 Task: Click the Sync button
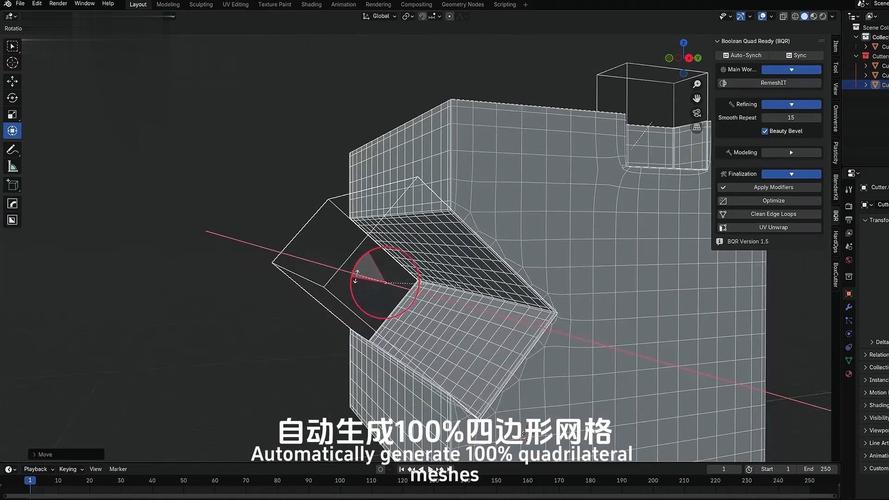pos(796,55)
